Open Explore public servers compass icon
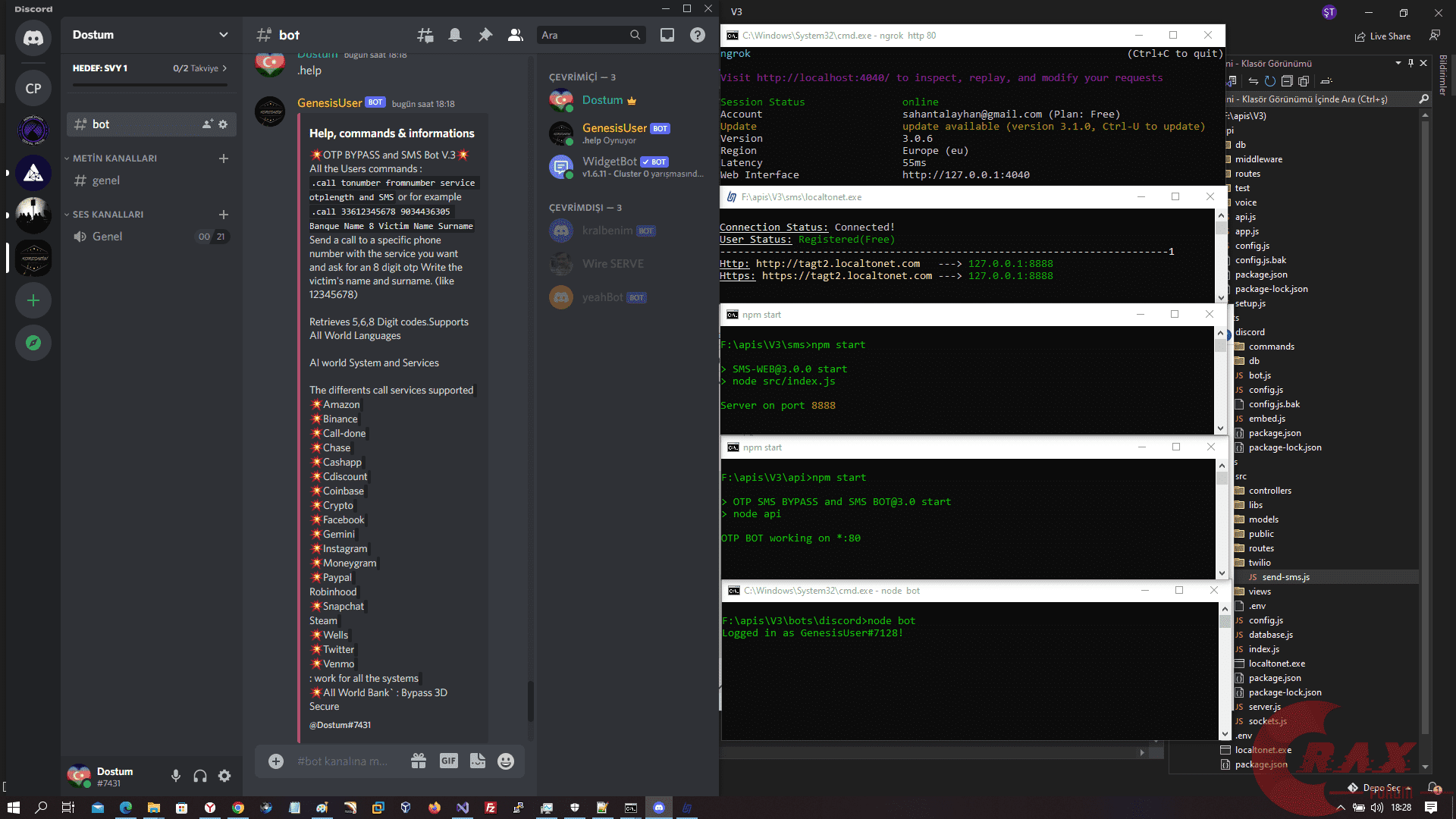 click(33, 343)
